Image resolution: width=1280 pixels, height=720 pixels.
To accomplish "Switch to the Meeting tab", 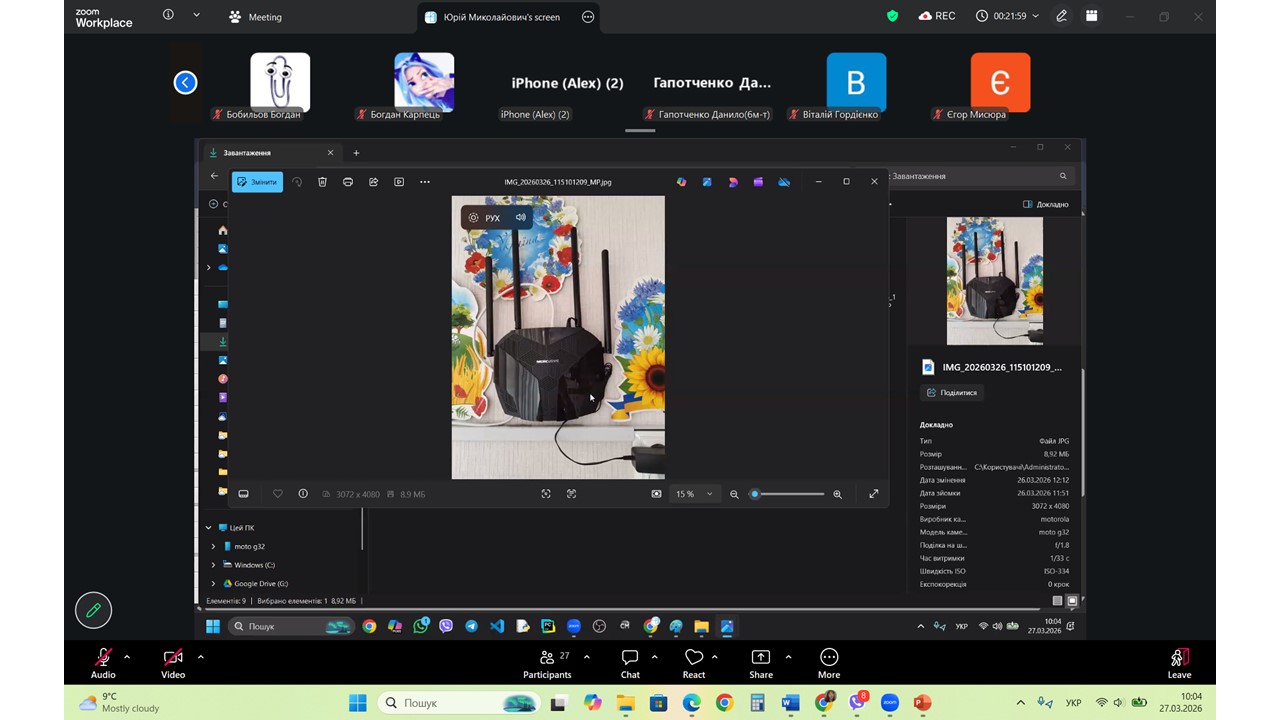I will 256,17.
